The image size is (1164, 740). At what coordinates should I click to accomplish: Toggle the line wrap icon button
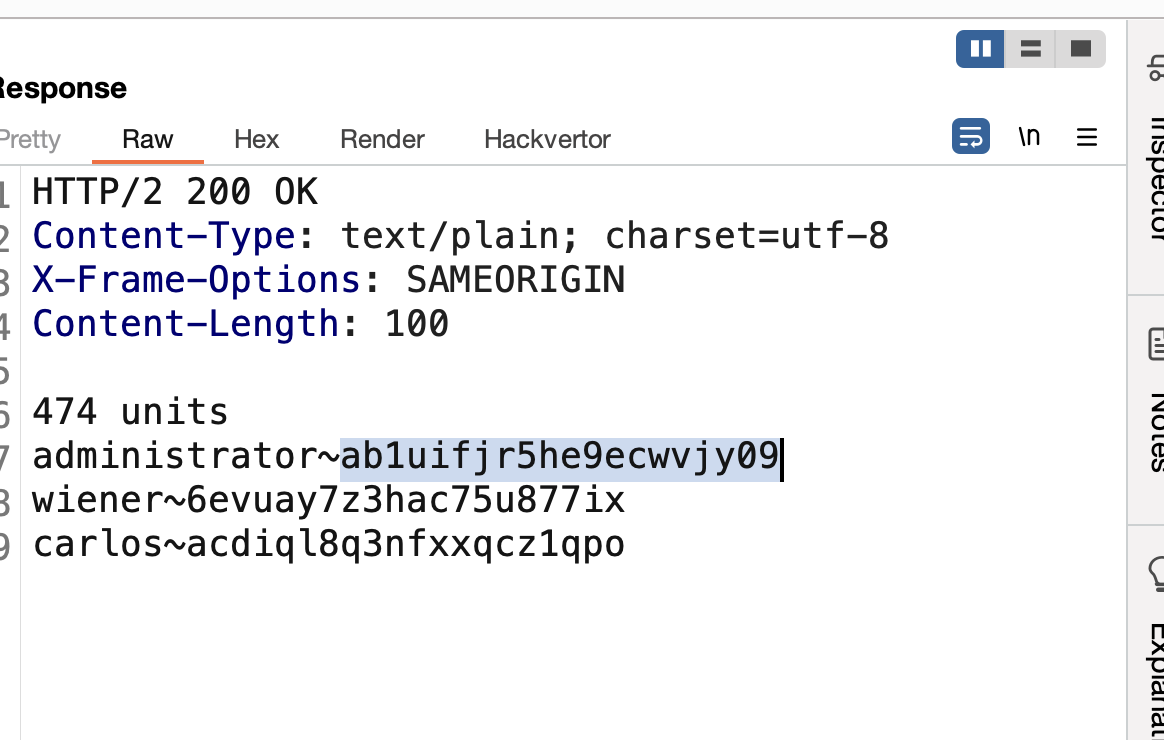[x=971, y=137]
